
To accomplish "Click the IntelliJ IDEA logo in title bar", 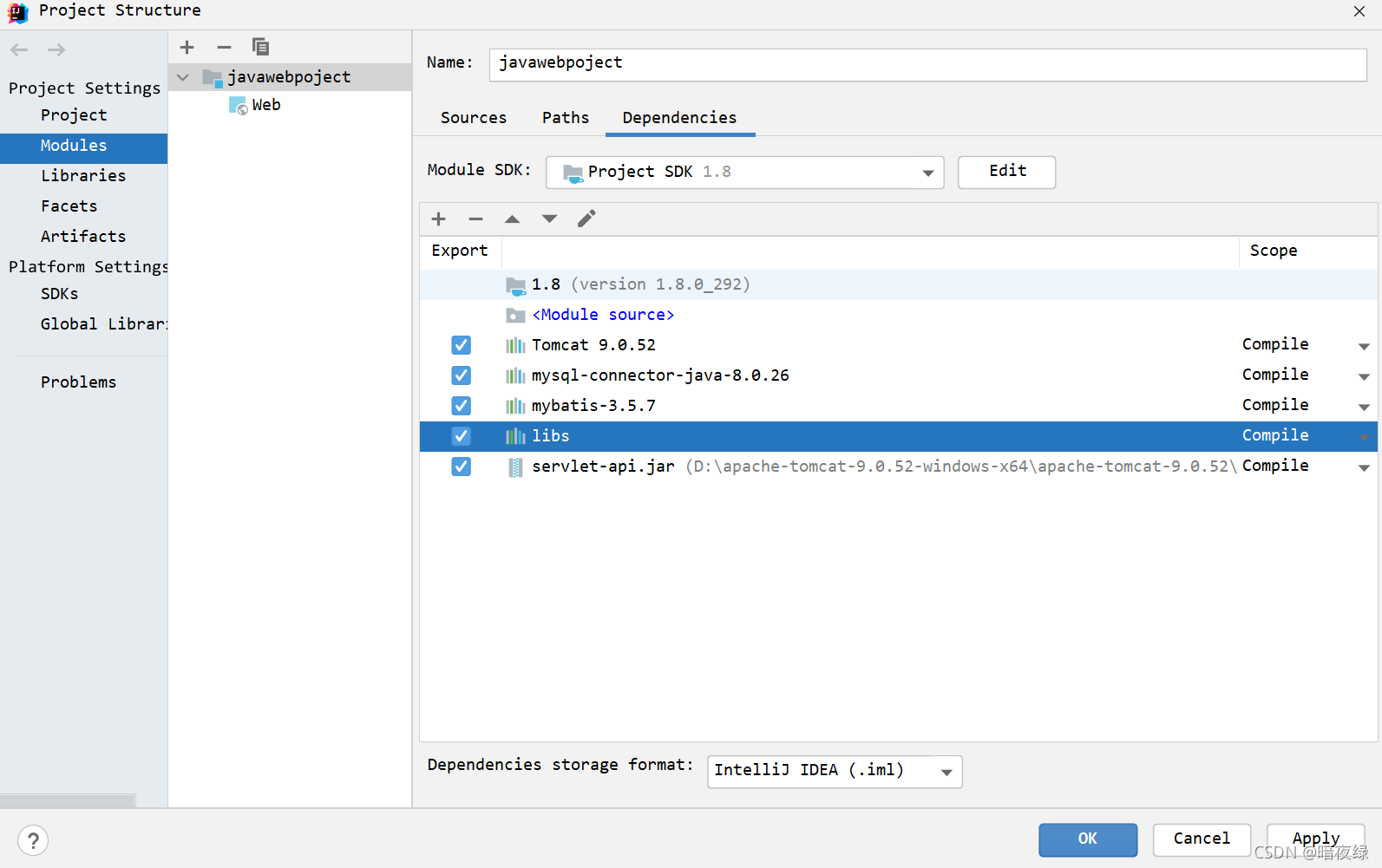I will [x=17, y=11].
